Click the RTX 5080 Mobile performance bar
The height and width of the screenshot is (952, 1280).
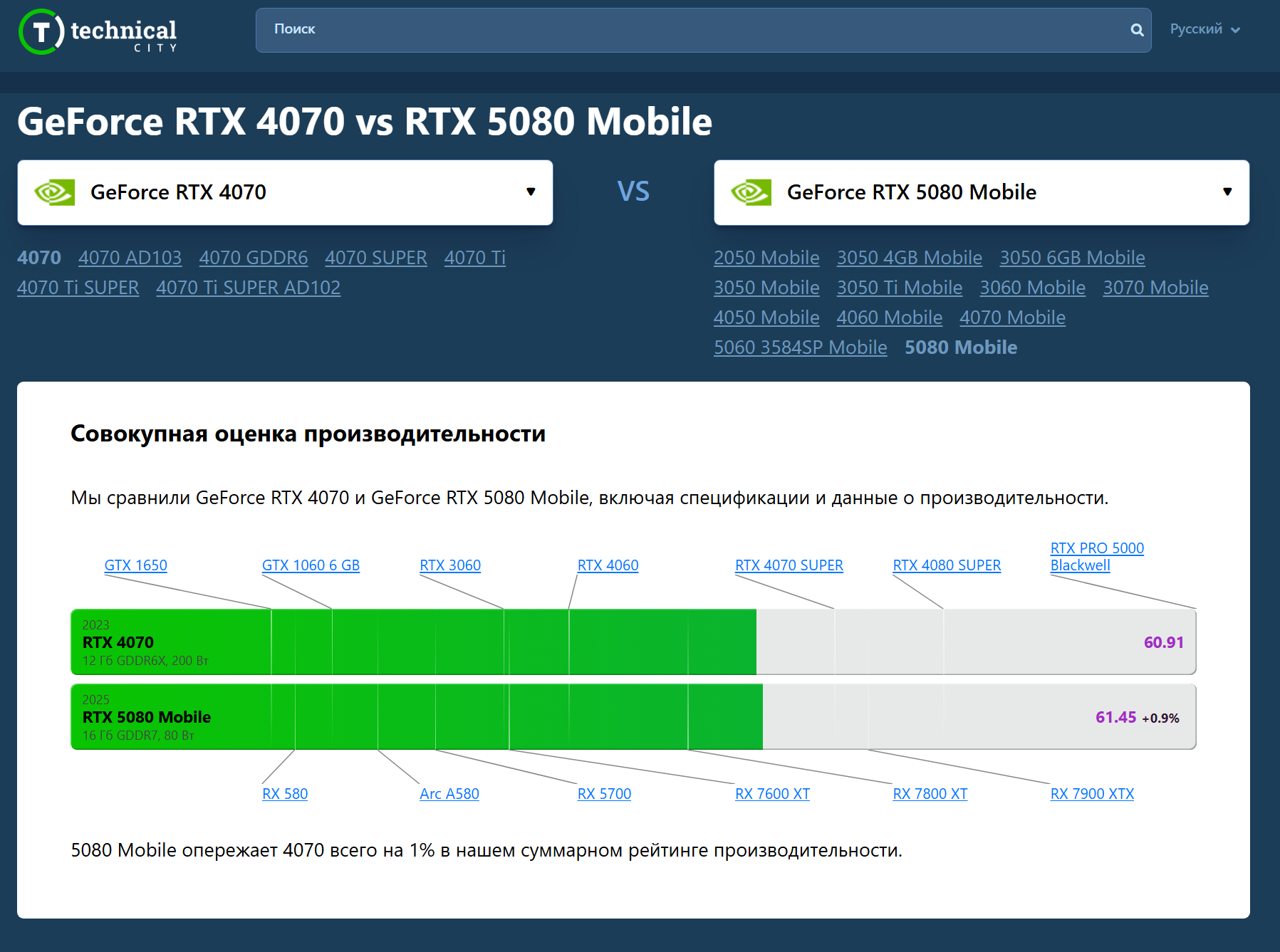point(417,717)
